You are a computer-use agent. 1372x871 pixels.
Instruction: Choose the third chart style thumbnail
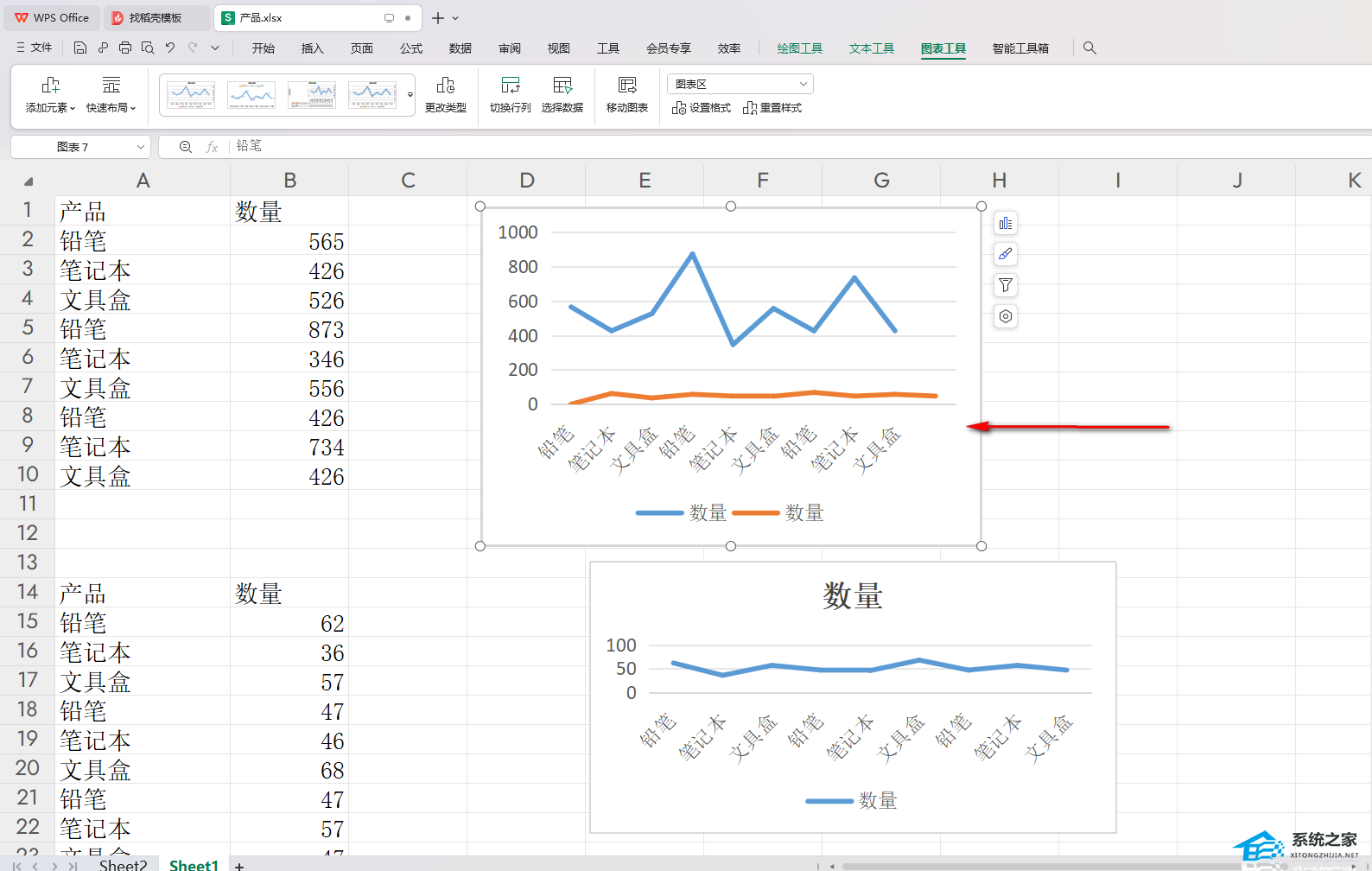pos(312,94)
